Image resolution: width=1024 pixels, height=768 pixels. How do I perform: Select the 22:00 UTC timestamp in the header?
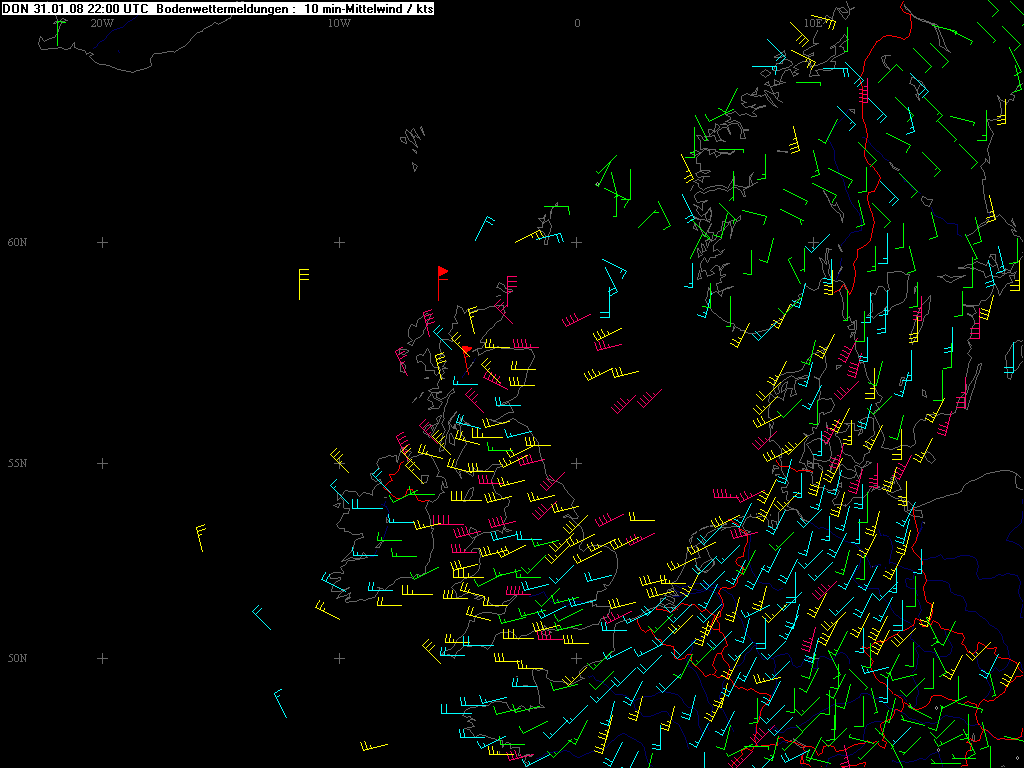[x=114, y=8]
